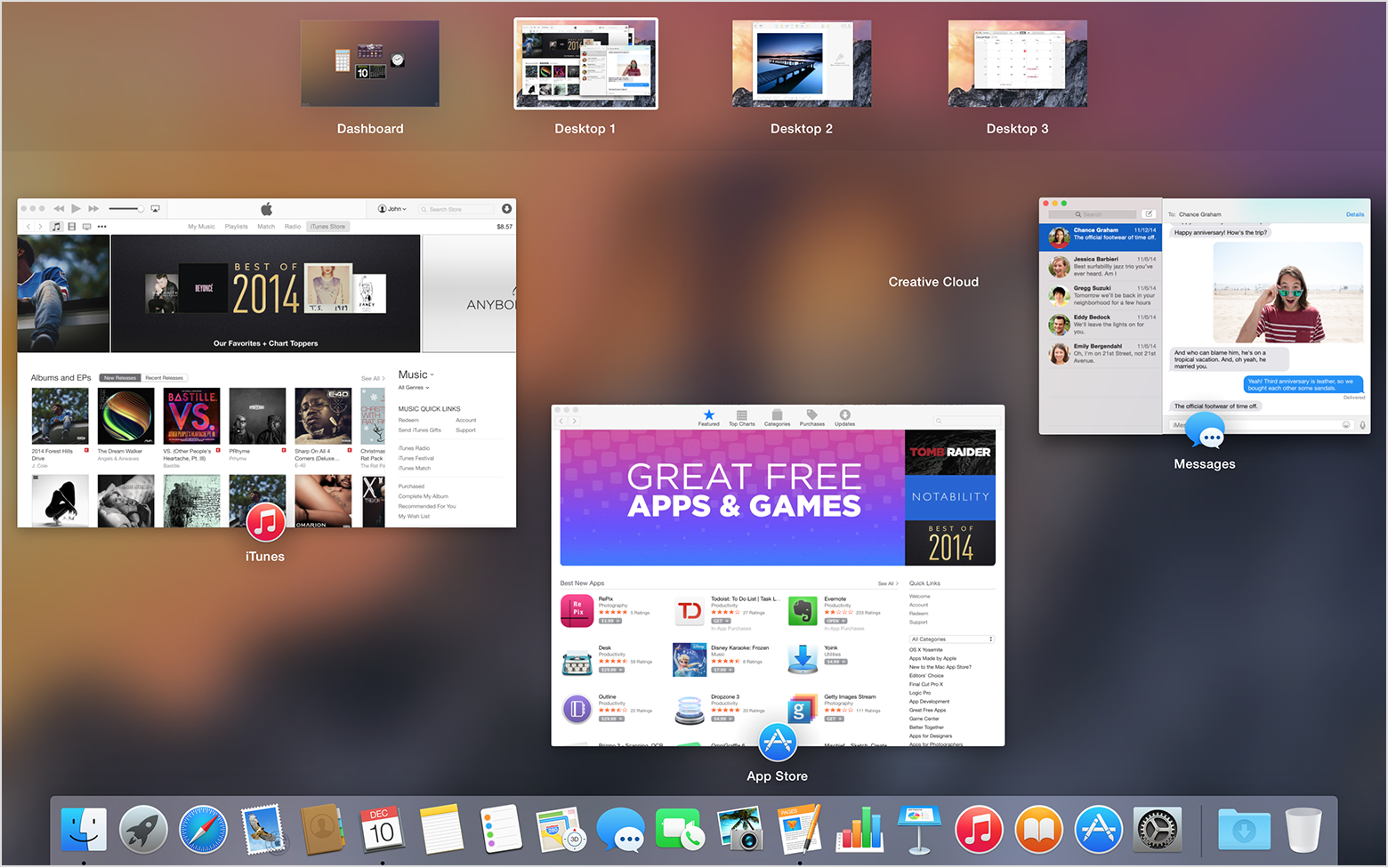Click Todoist app icon in App Store

click(x=690, y=611)
